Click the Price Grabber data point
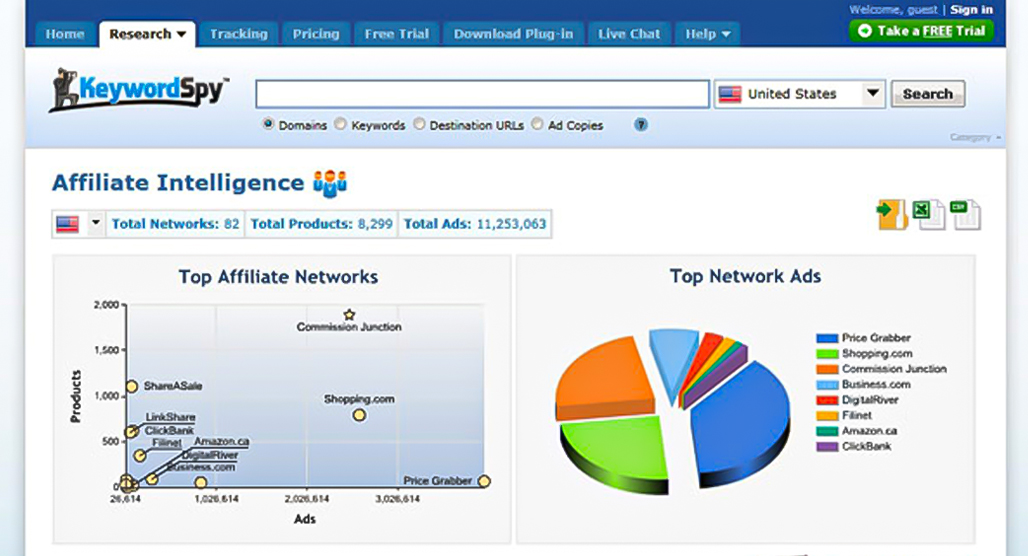The width and height of the screenshot is (1028, 556). [484, 481]
